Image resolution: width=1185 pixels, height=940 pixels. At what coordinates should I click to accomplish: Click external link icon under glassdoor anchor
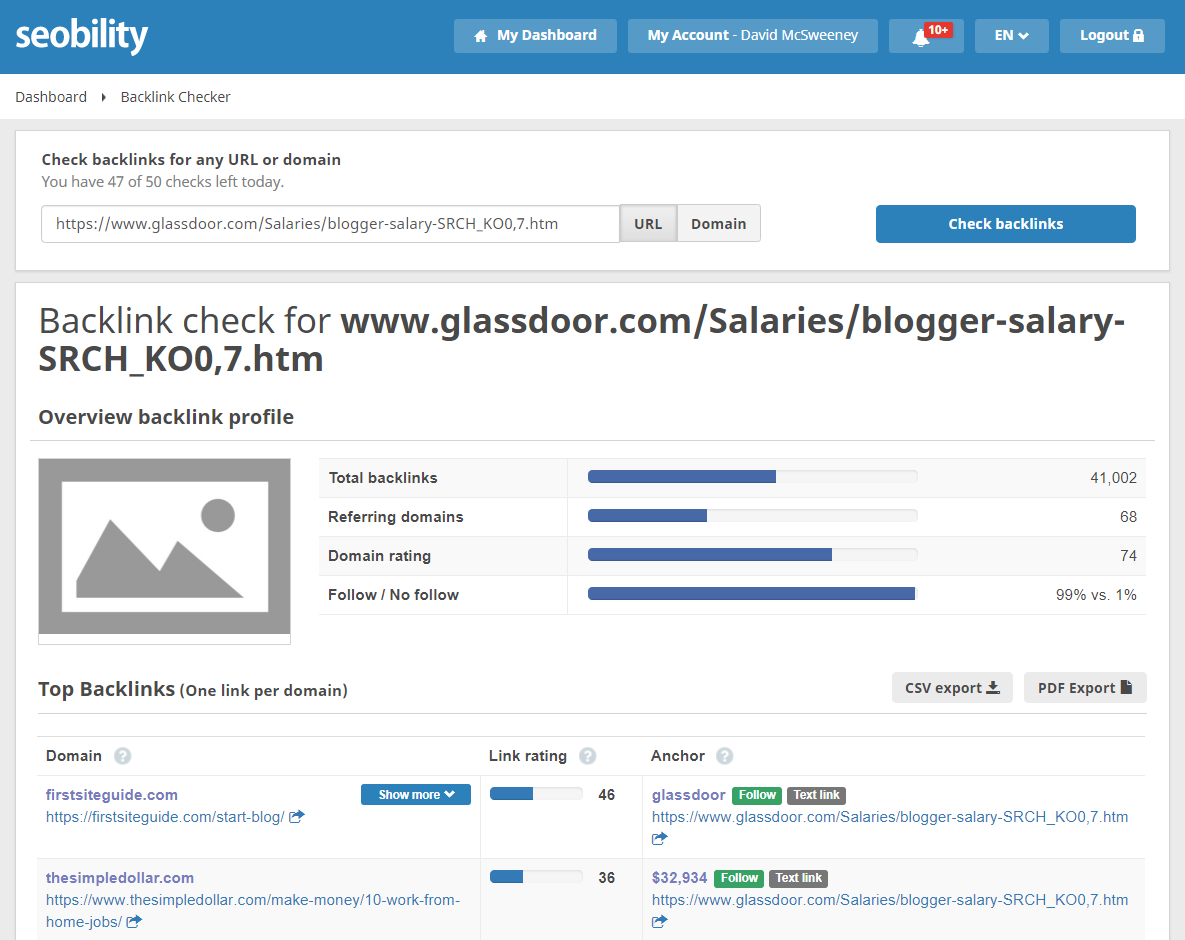(x=660, y=839)
